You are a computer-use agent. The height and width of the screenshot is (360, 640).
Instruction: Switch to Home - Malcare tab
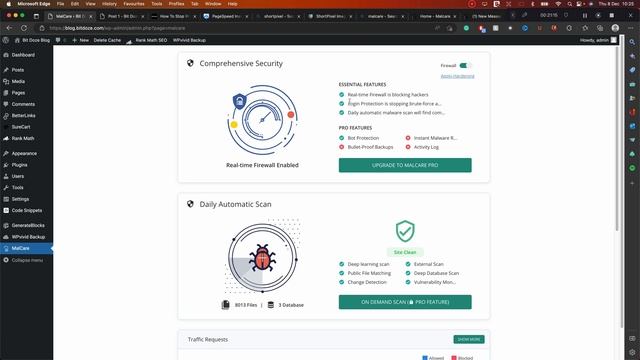(434, 16)
